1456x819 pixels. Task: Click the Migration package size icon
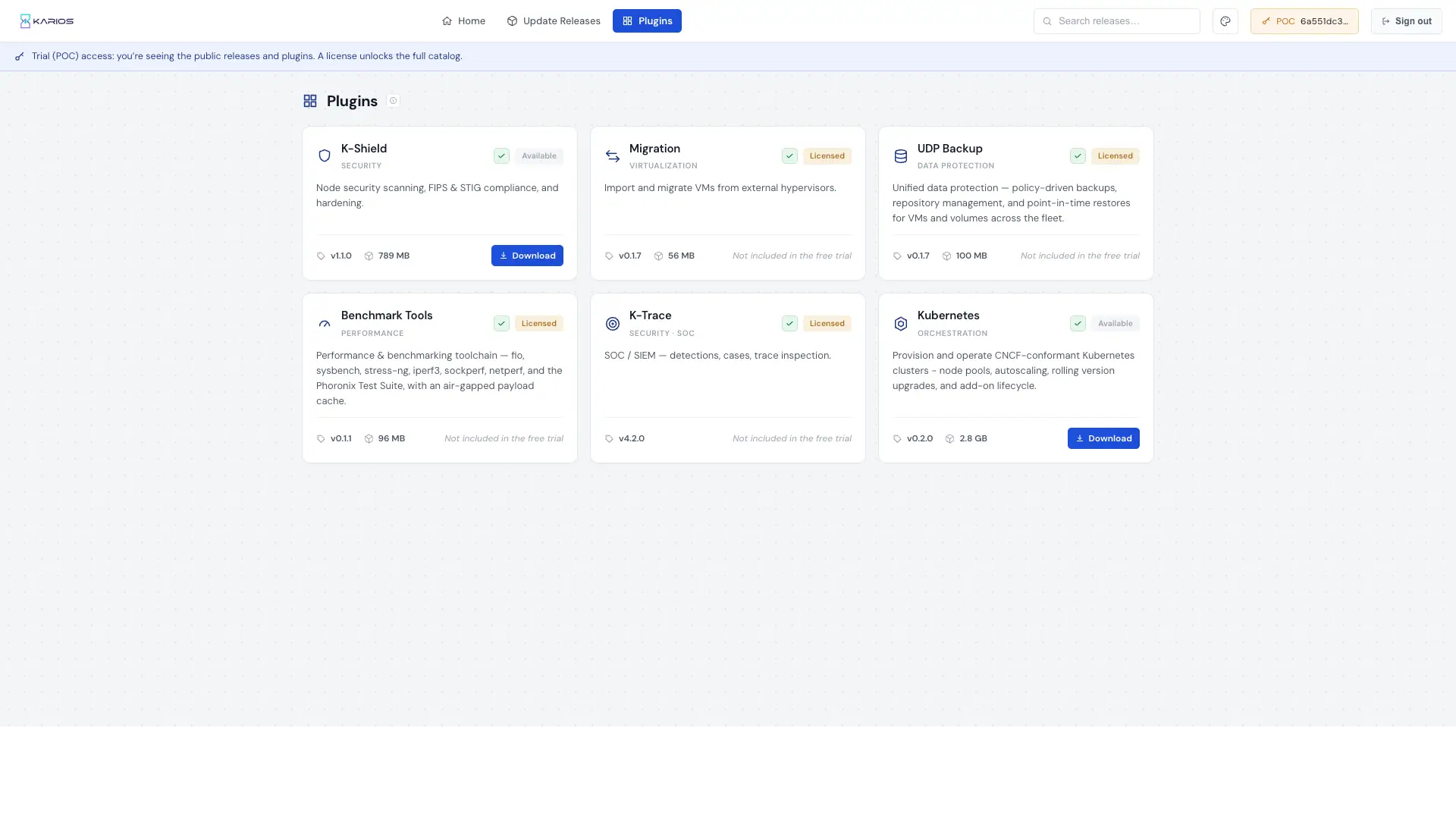click(658, 256)
